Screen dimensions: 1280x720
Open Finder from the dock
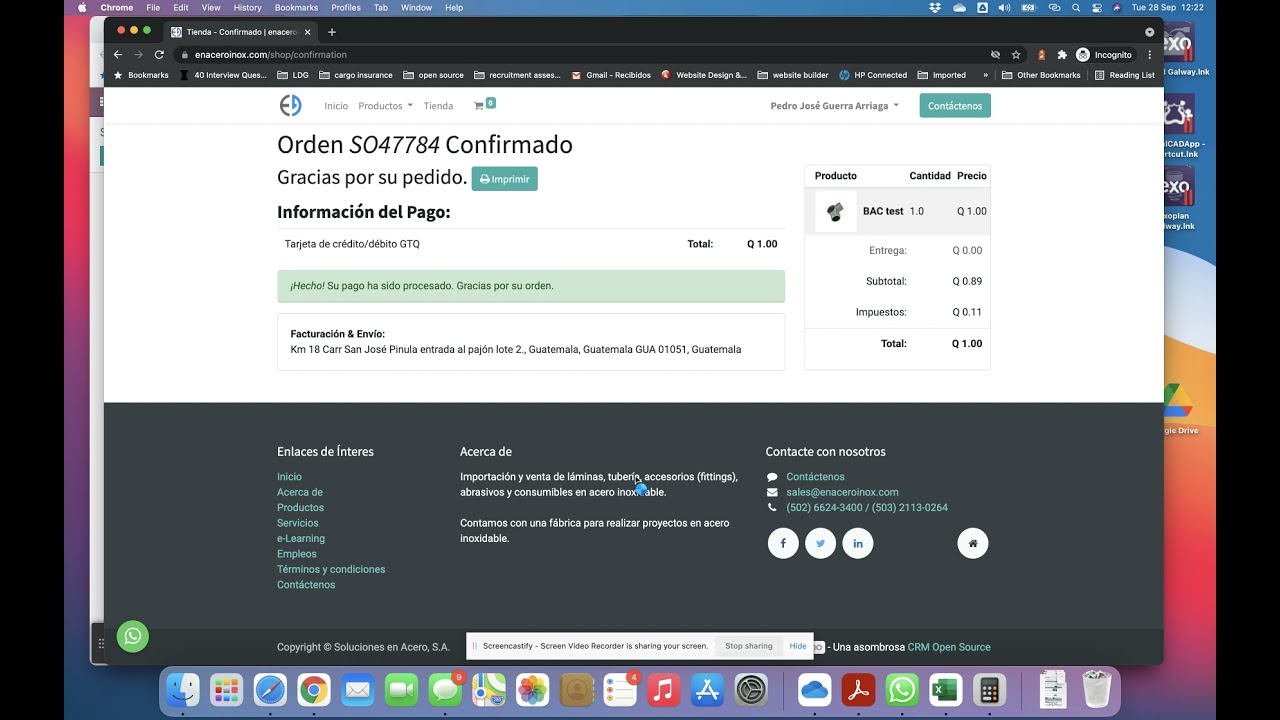183,690
